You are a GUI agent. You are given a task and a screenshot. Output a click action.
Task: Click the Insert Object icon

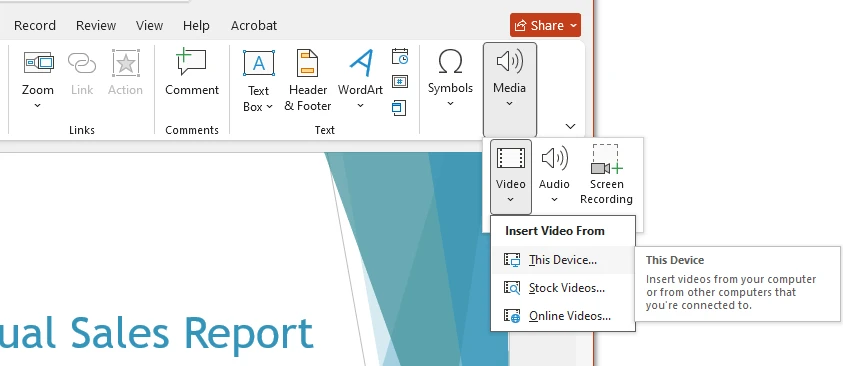point(399,107)
